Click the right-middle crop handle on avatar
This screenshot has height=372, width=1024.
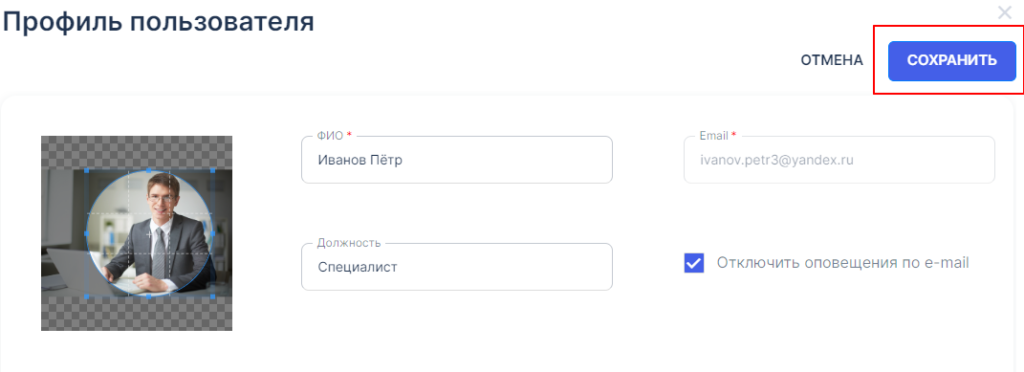click(x=212, y=233)
